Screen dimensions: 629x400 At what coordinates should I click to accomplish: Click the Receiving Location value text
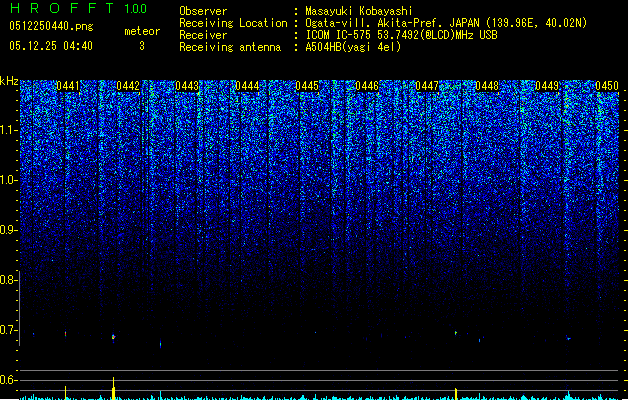click(446, 23)
